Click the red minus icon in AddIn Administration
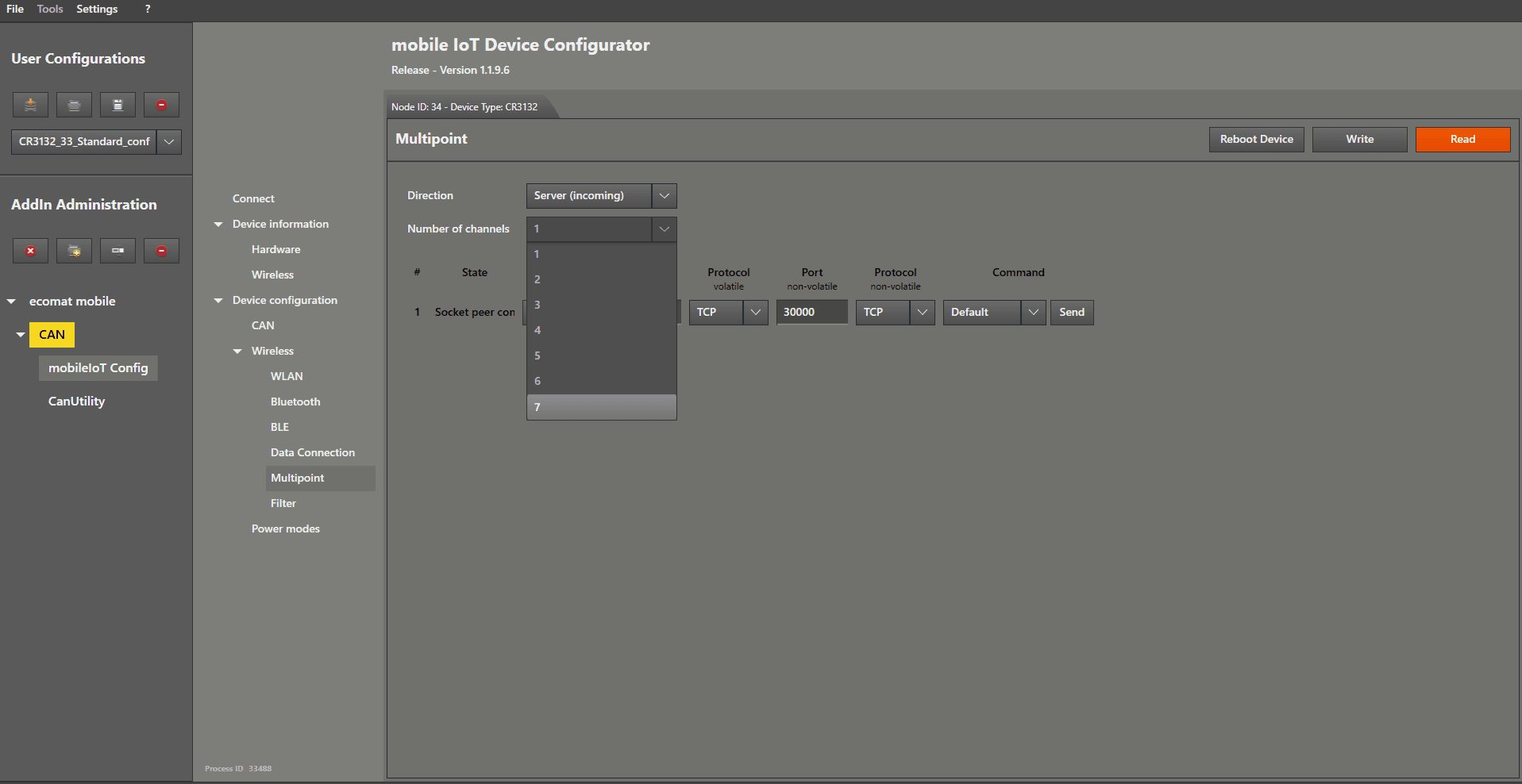 point(161,251)
